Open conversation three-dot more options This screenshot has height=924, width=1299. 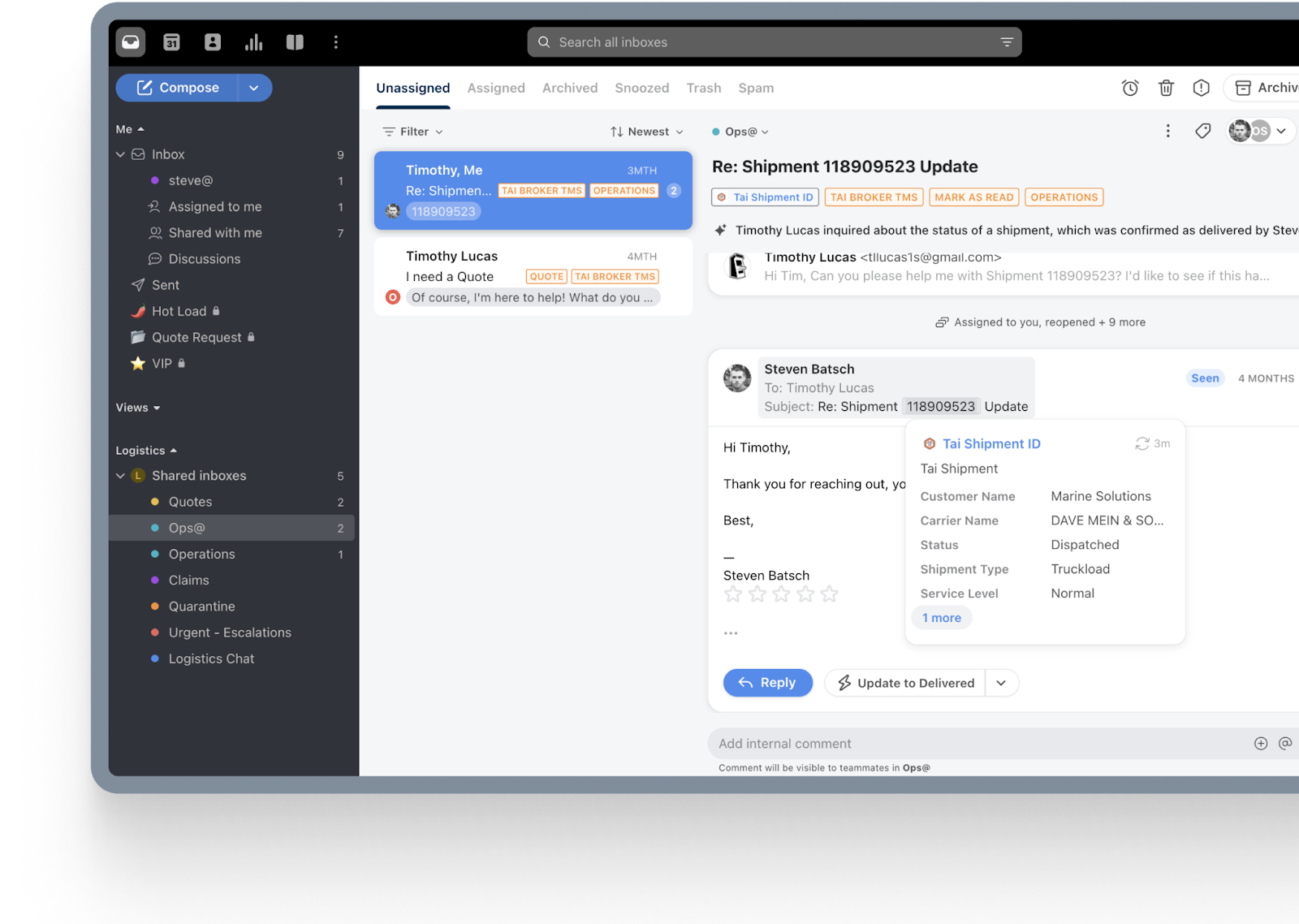(1167, 131)
